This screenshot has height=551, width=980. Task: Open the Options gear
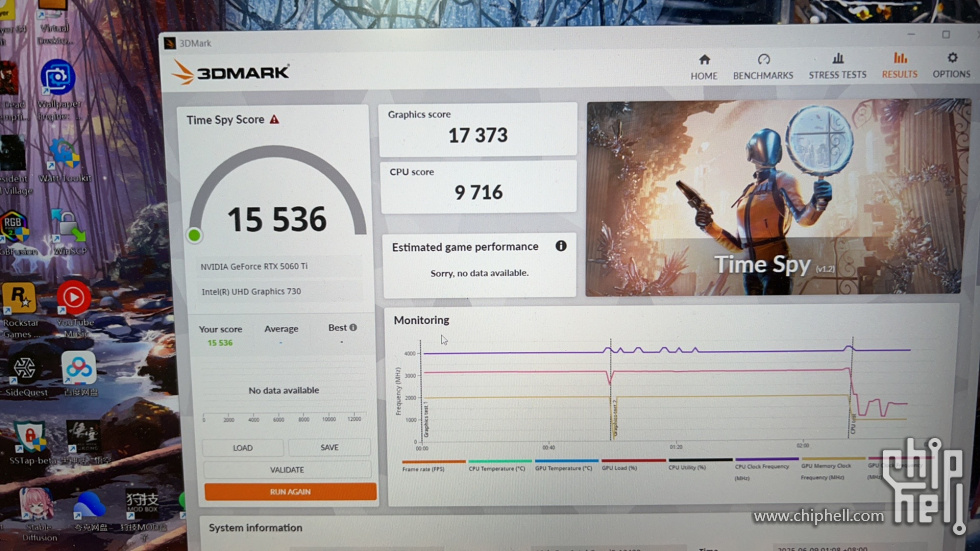[951, 65]
